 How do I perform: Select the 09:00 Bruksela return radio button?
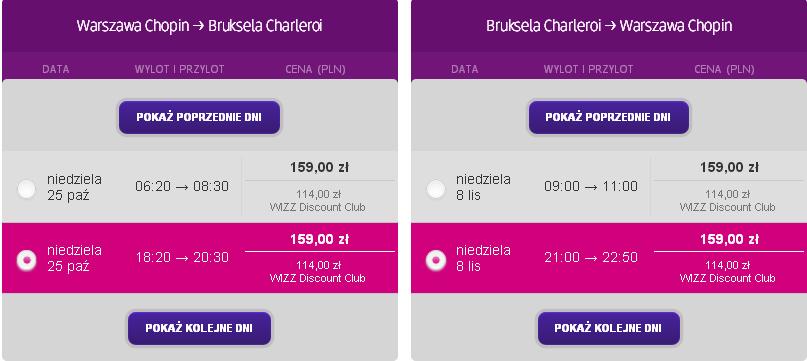435,190
